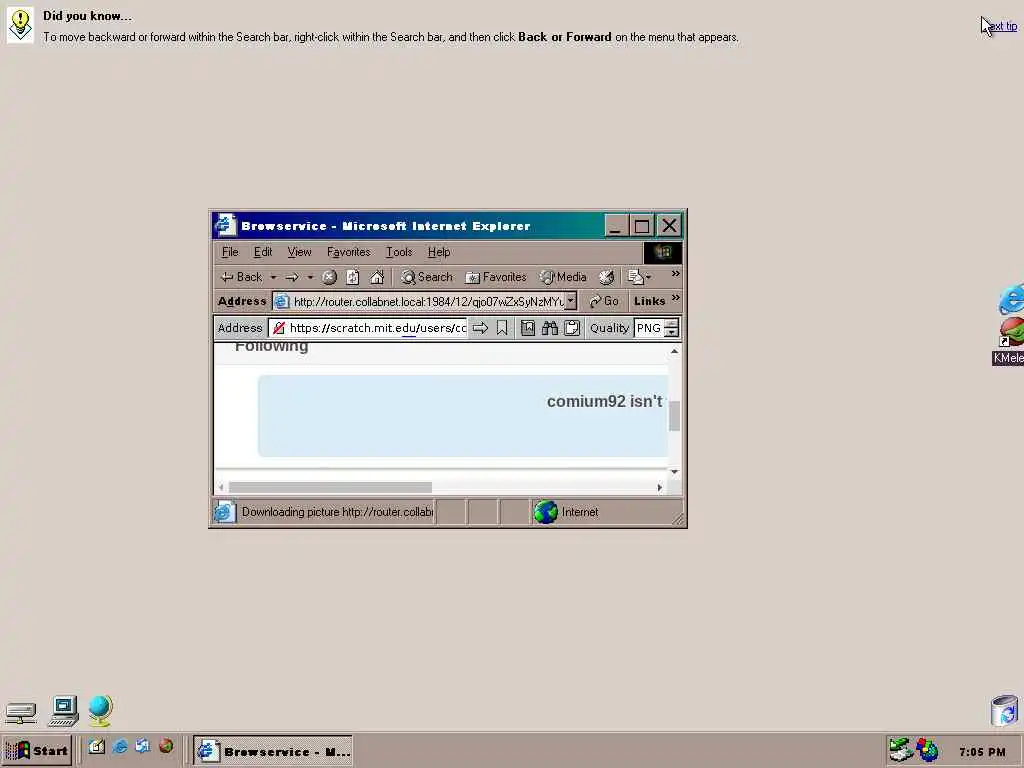
Task: Click the 'Following' heading text
Action: coord(272,347)
